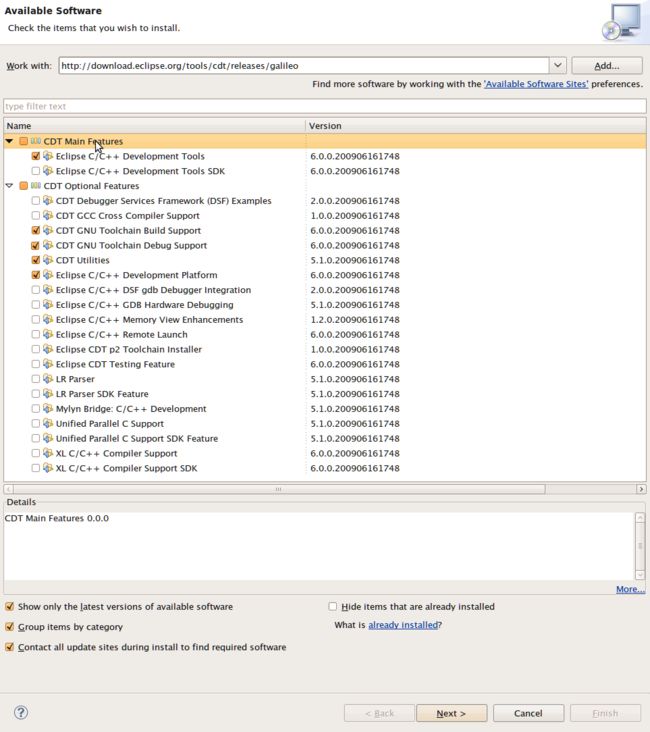Screen dimensions: 650x732
Task: Click the More... details link
Action: (630, 589)
